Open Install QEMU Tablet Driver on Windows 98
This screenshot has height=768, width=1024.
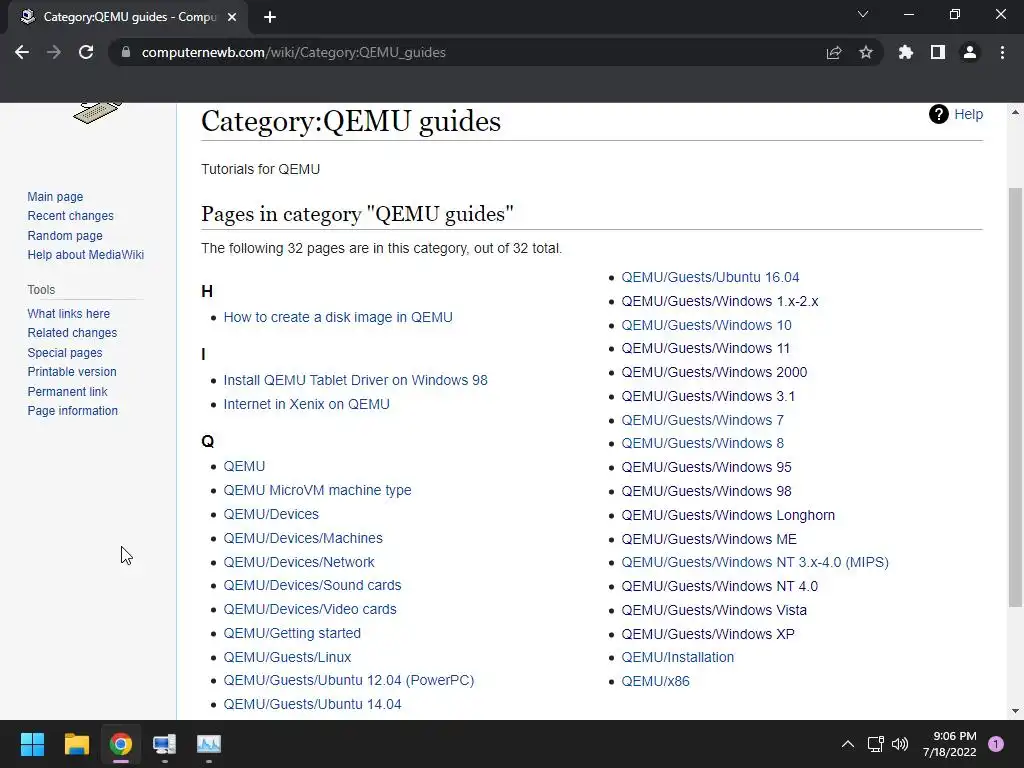[355, 380]
